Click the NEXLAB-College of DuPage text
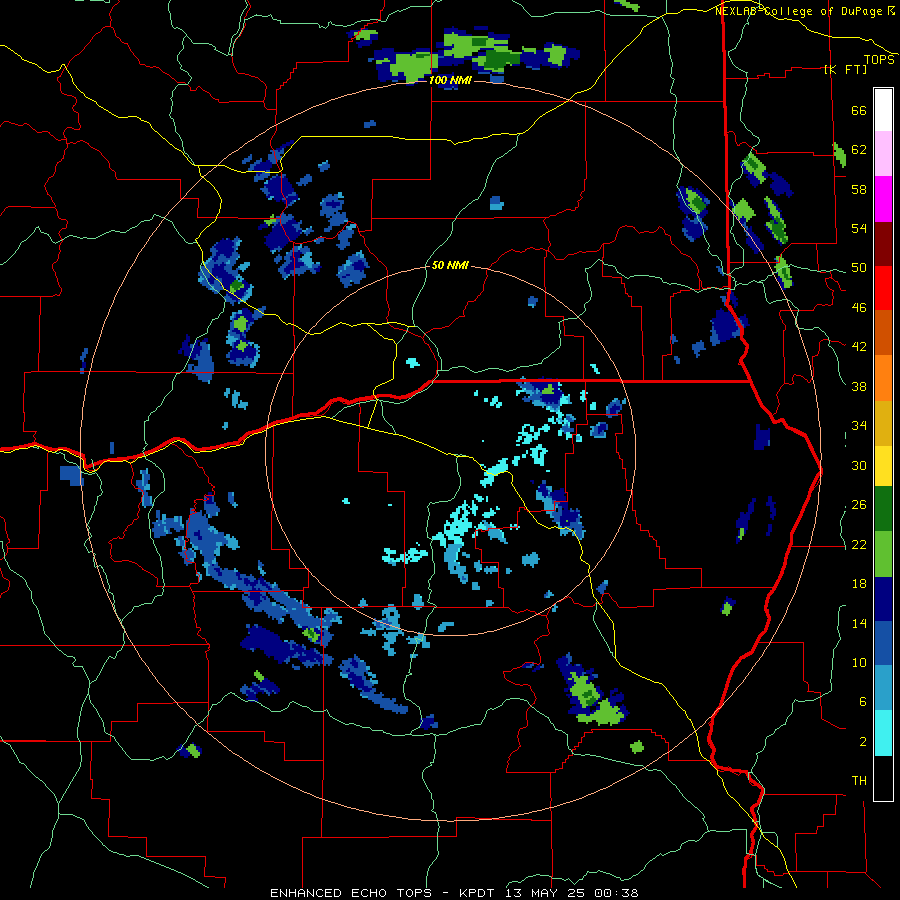Image resolution: width=900 pixels, height=900 pixels. coord(800,11)
